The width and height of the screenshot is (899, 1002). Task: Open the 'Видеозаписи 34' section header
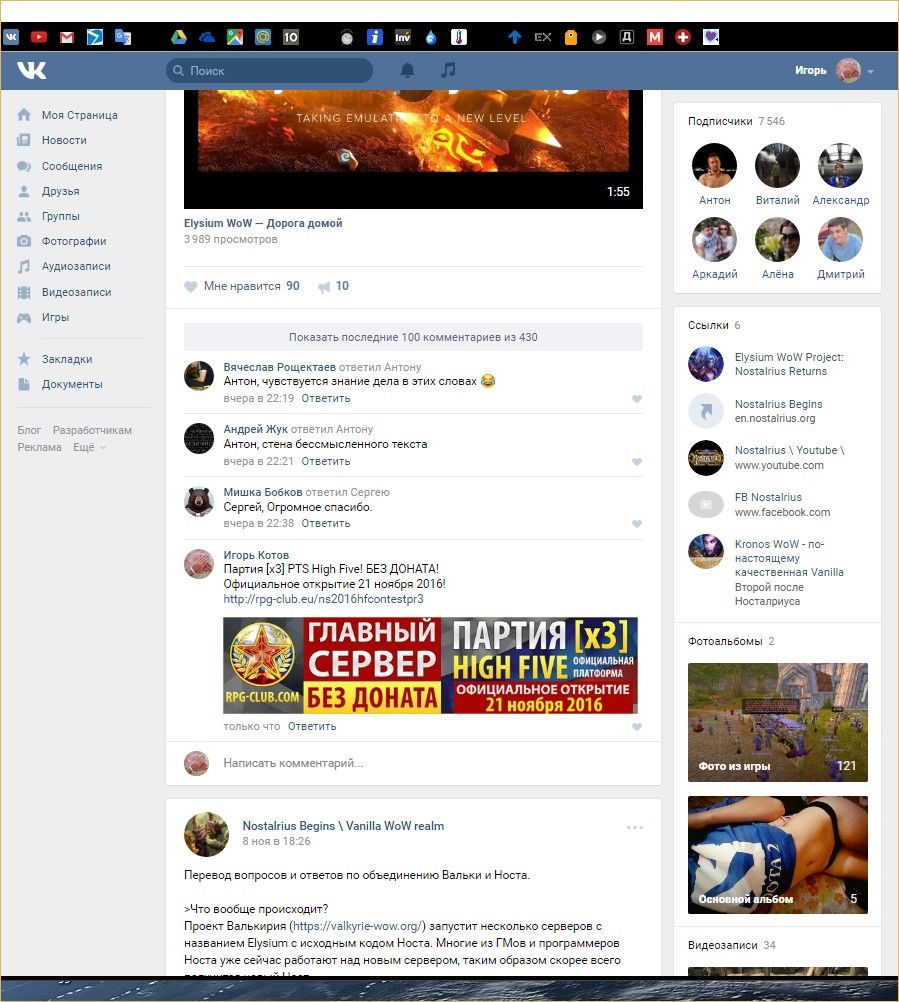[x=732, y=945]
